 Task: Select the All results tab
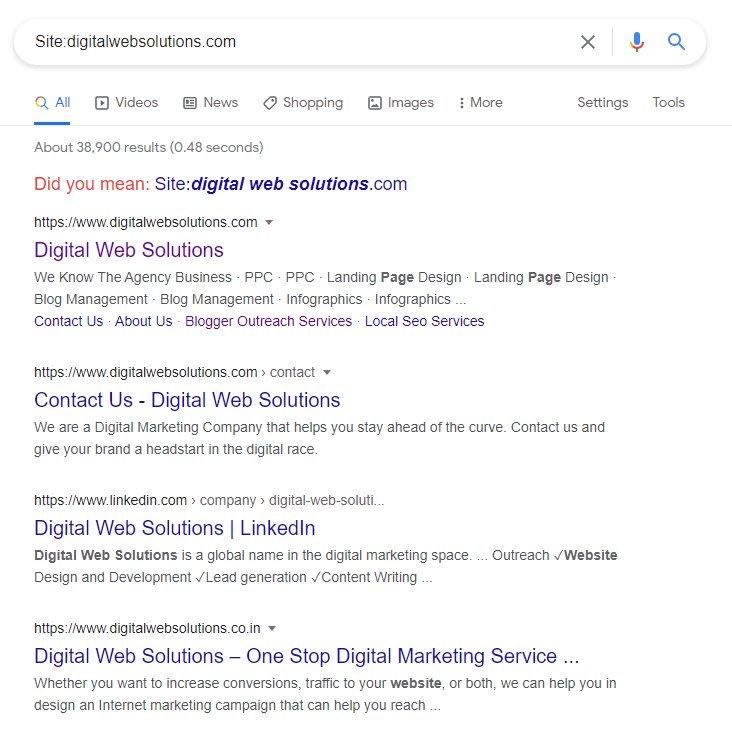point(52,102)
